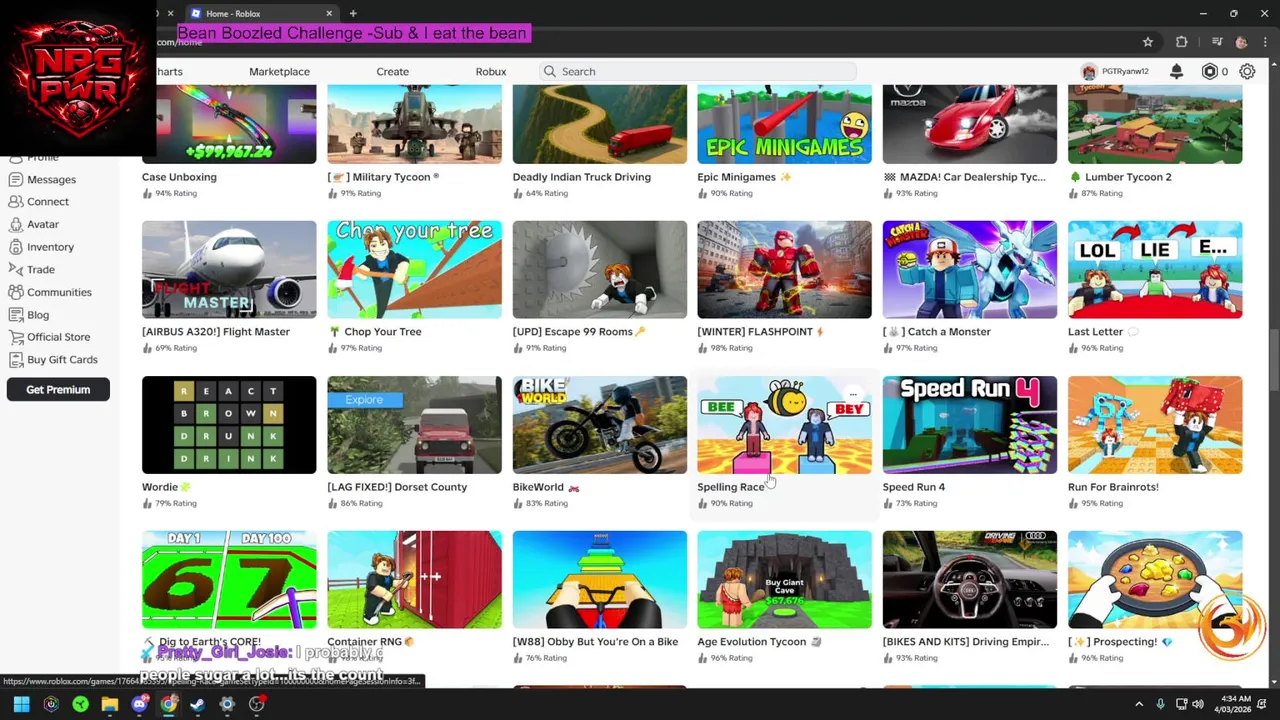
Task: Click the Roblox search field
Action: click(698, 72)
